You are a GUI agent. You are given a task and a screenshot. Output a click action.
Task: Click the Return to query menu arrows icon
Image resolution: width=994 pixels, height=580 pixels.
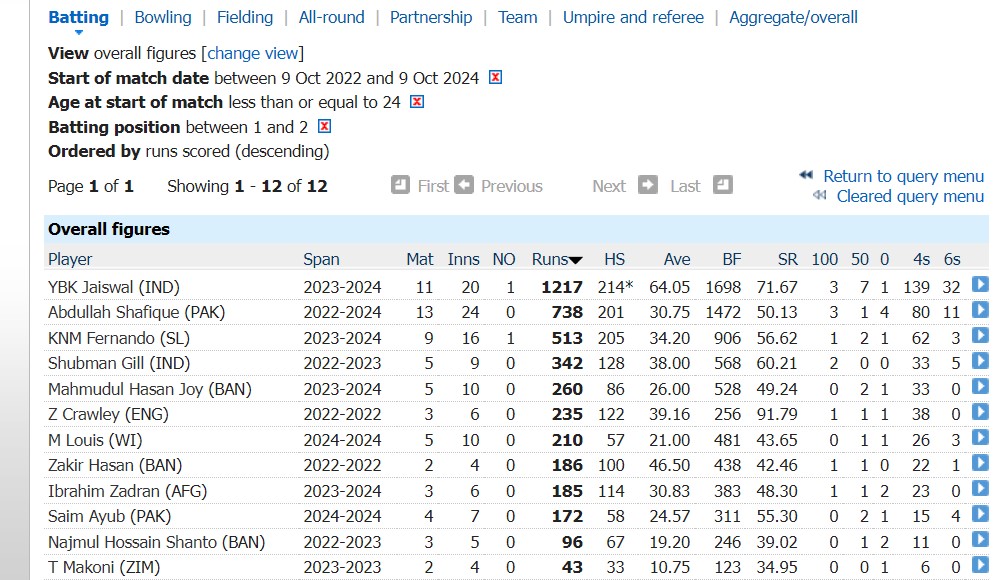tap(806, 175)
